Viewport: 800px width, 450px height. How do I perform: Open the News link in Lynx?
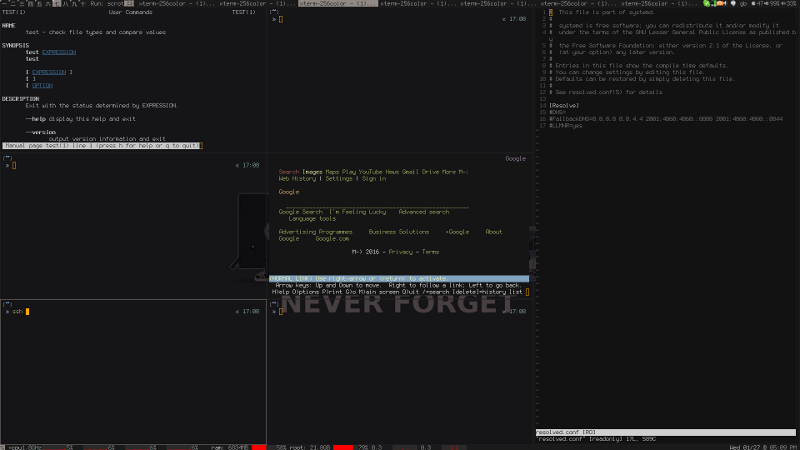tap(392, 172)
